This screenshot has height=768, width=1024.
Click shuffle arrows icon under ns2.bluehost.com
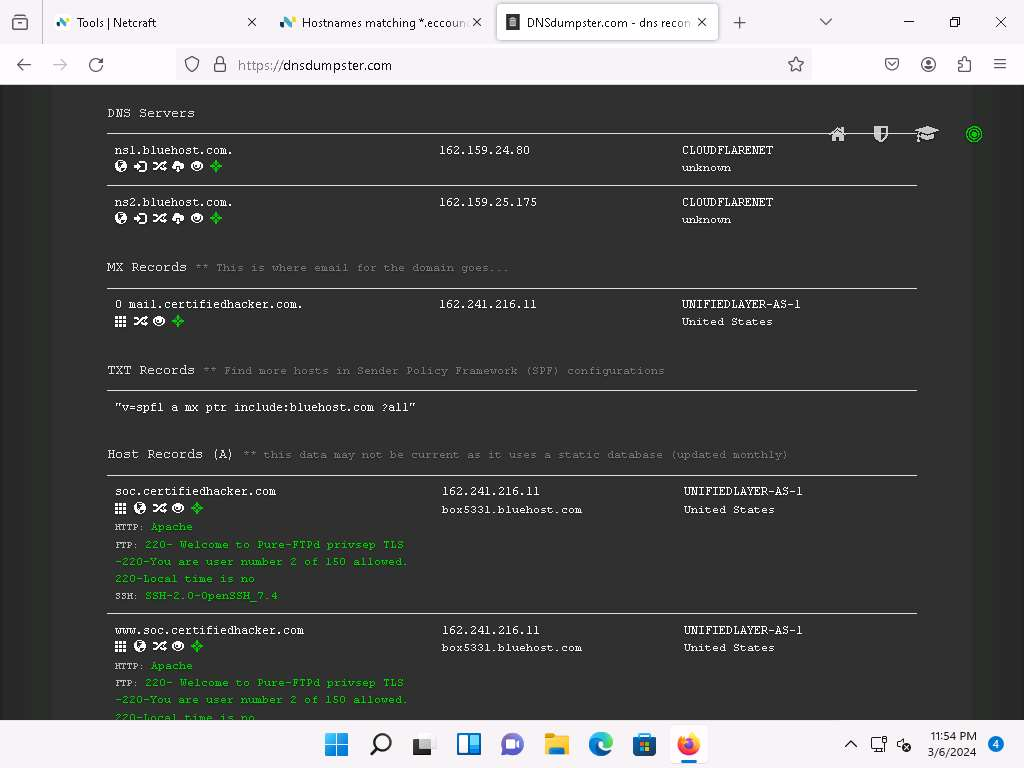(159, 218)
